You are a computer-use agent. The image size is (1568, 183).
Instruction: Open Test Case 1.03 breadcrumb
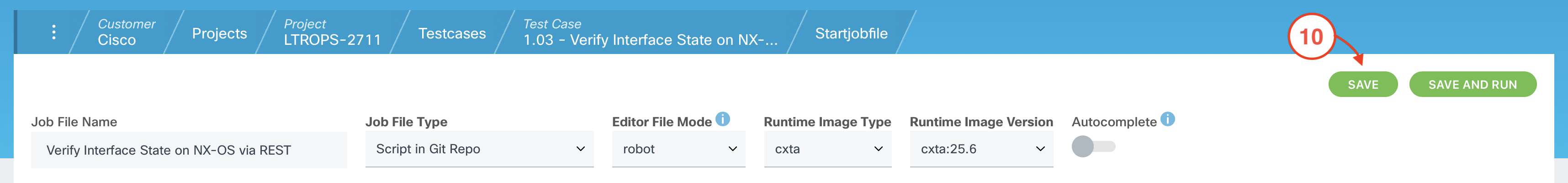650,32
